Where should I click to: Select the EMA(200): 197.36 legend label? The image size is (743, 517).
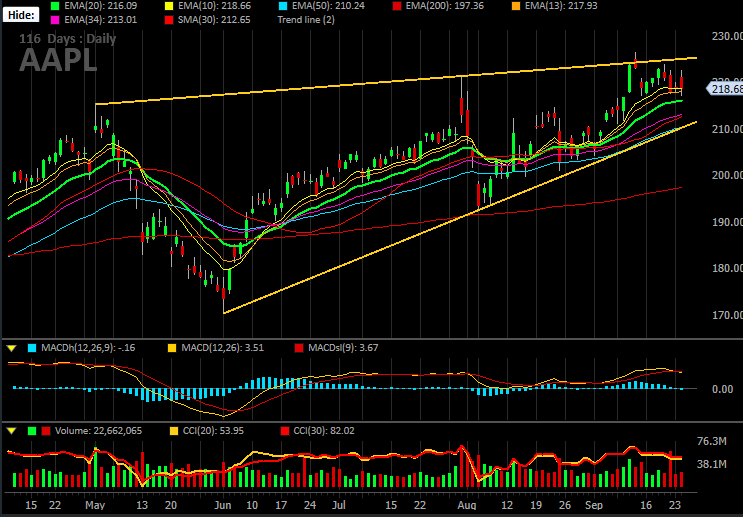444,6
